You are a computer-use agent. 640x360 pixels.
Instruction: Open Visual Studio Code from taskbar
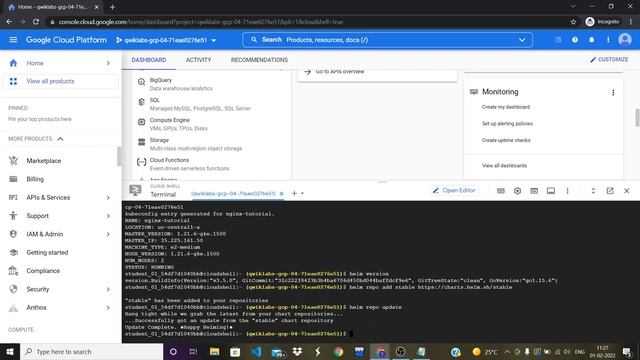point(256,351)
